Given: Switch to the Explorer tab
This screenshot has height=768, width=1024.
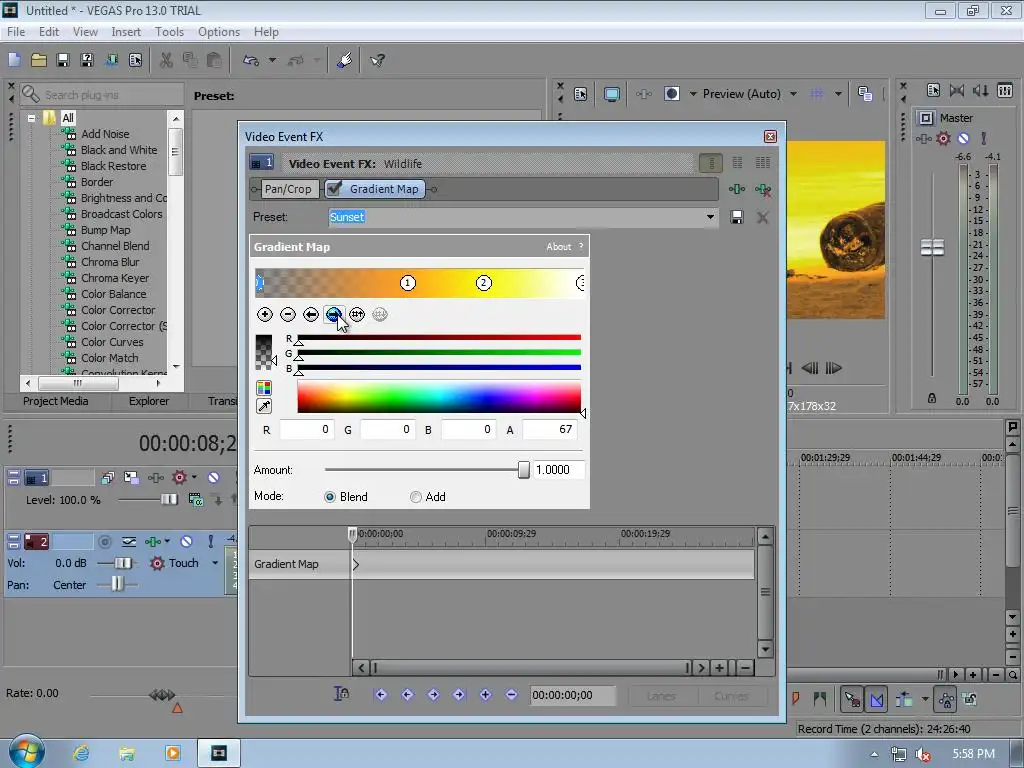Looking at the screenshot, I should [149, 401].
